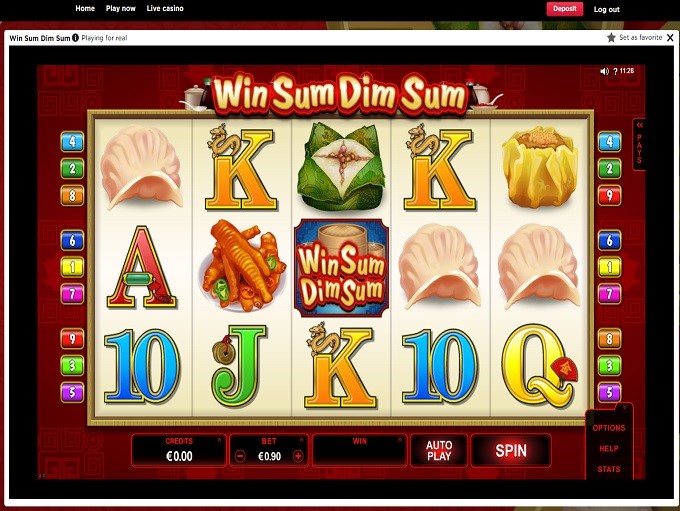The image size is (680, 511).
Task: Close the game window with X
Action: click(x=670, y=38)
